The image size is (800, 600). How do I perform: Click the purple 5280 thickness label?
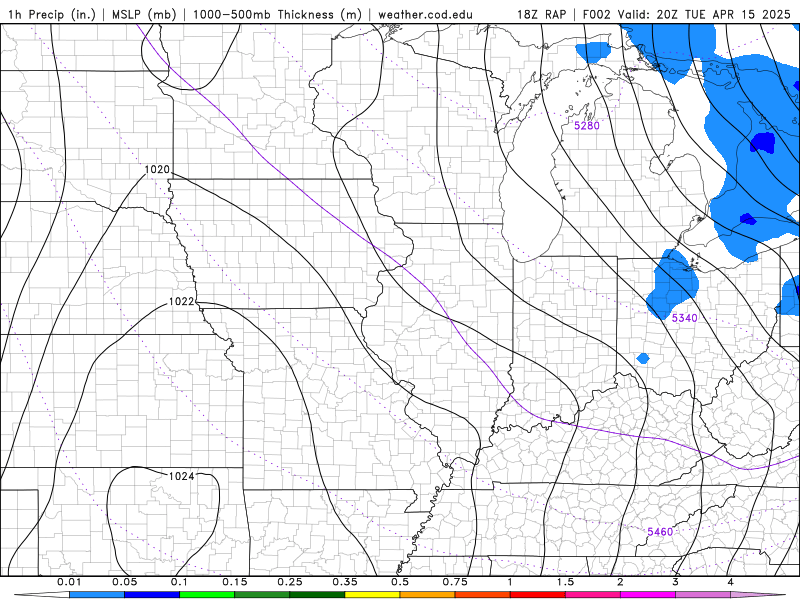pyautogui.click(x=587, y=126)
